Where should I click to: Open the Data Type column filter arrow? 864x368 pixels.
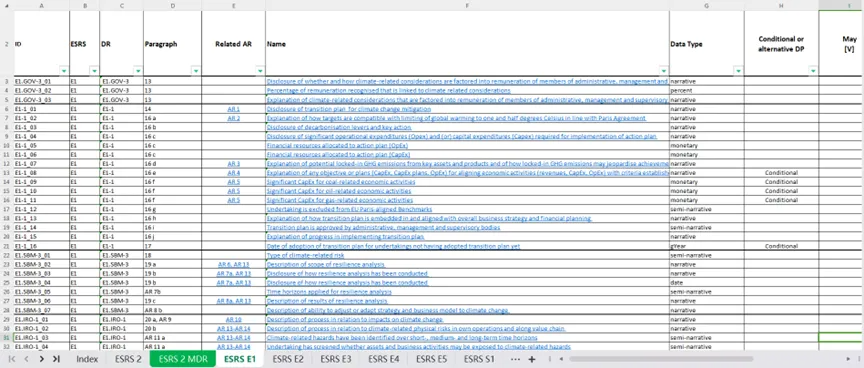pyautogui.click(x=738, y=71)
